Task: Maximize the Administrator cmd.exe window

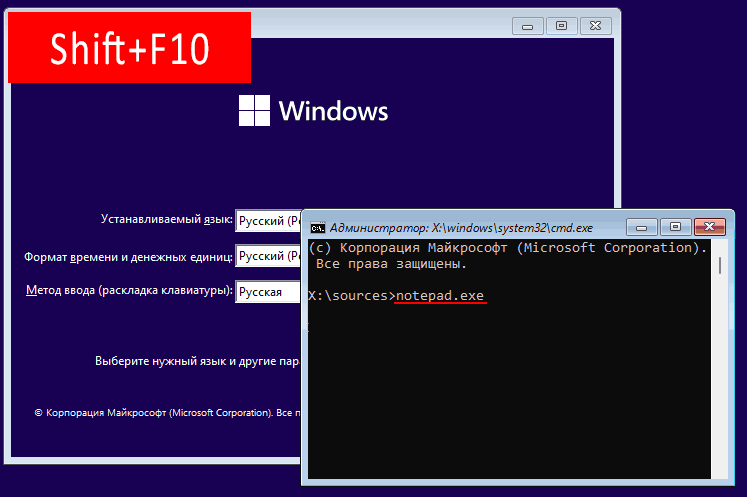Action: tap(676, 227)
